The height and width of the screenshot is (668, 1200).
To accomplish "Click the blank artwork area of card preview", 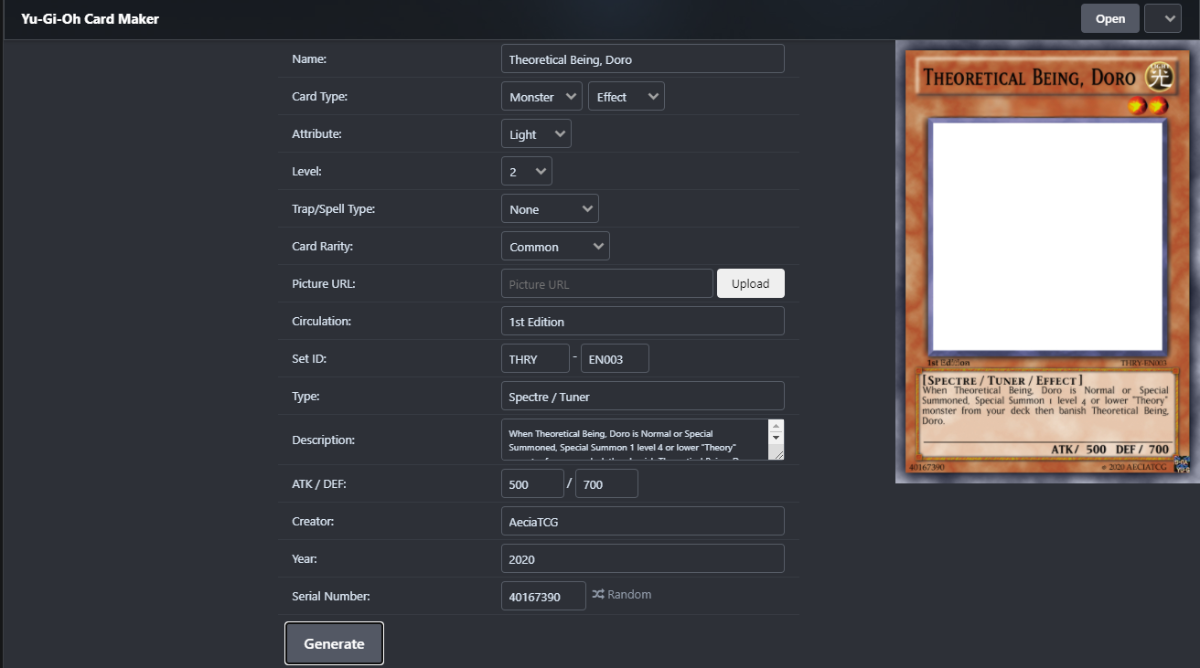I will pos(1047,235).
